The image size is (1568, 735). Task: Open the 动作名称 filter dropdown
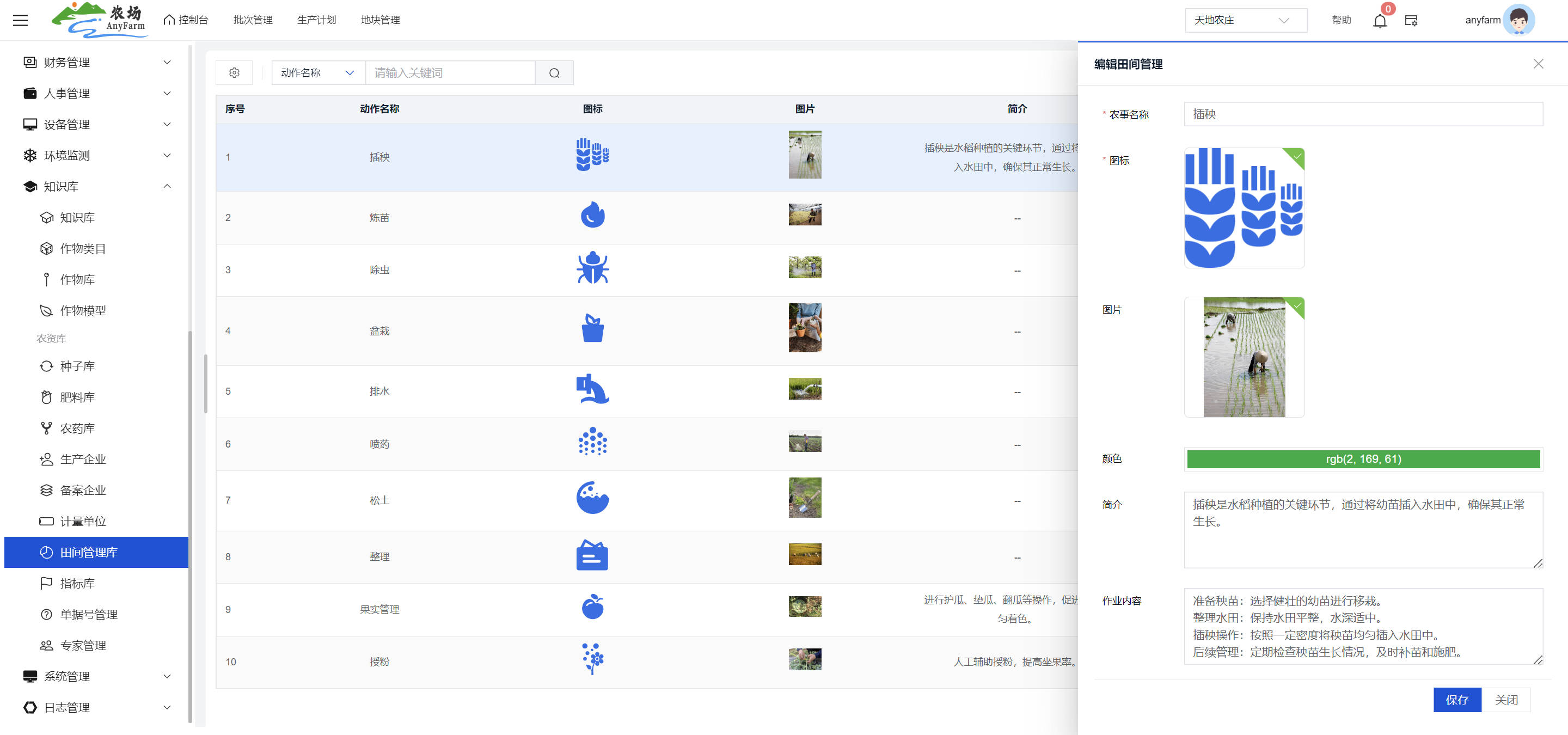tap(318, 73)
